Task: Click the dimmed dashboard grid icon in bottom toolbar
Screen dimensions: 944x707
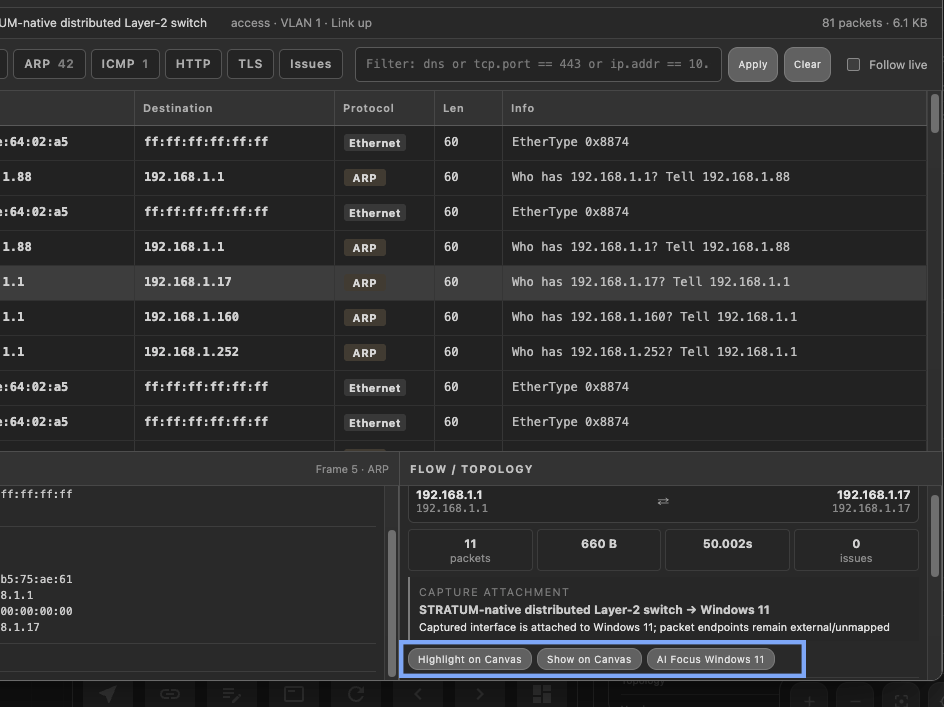Action: (542, 694)
